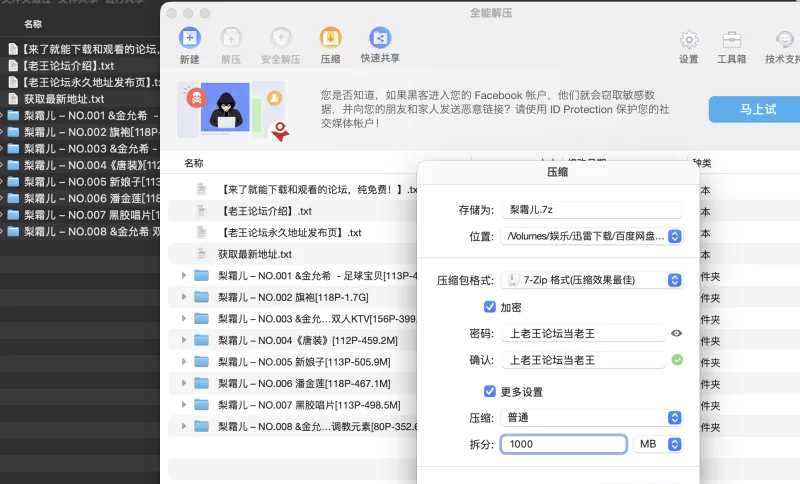The width and height of the screenshot is (800, 484).
Task: Click the green confirm checkmark icon
Action: click(677, 360)
